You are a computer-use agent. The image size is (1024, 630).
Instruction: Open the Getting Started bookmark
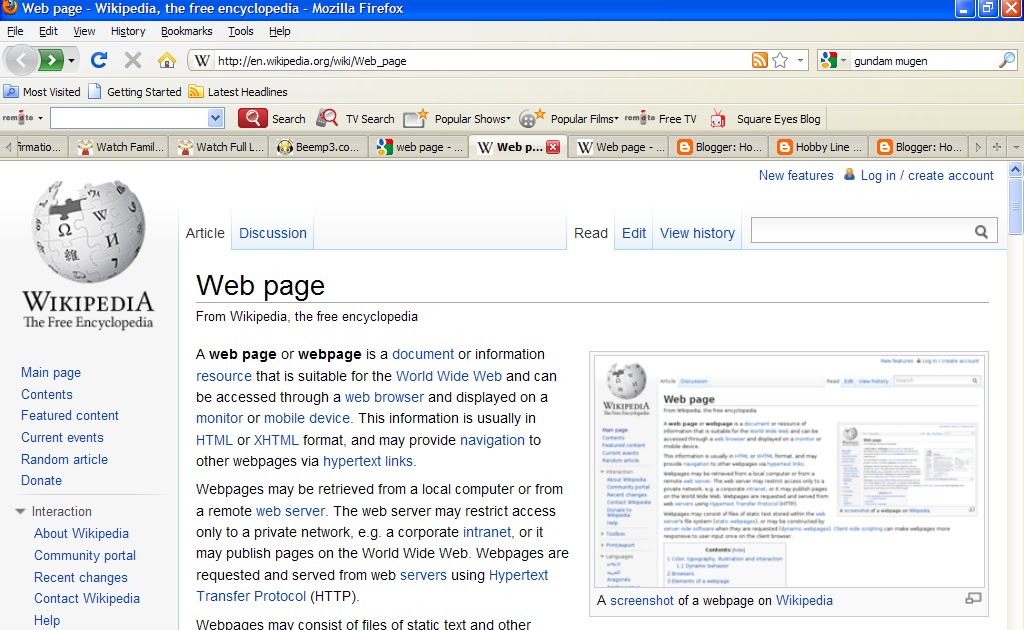tap(135, 91)
